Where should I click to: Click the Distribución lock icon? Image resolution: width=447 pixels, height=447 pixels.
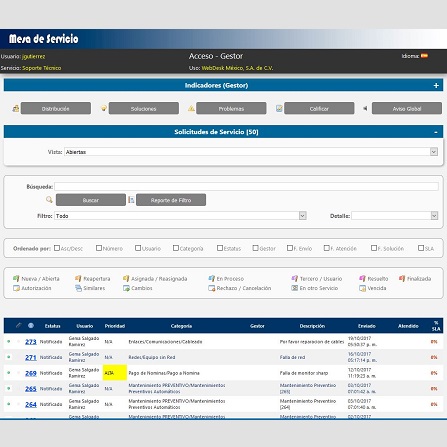(x=16, y=108)
